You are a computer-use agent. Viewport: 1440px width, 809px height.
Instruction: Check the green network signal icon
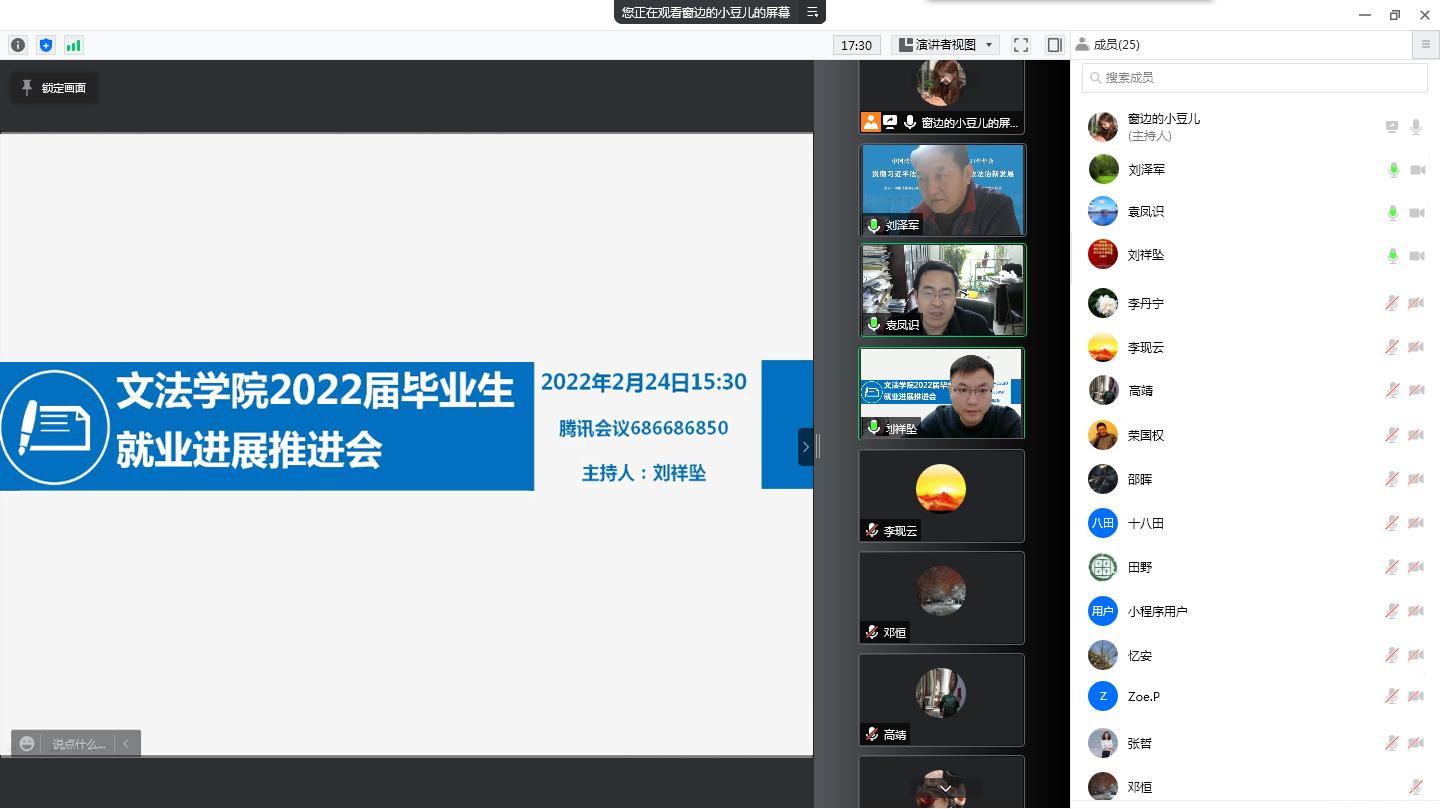(x=73, y=44)
